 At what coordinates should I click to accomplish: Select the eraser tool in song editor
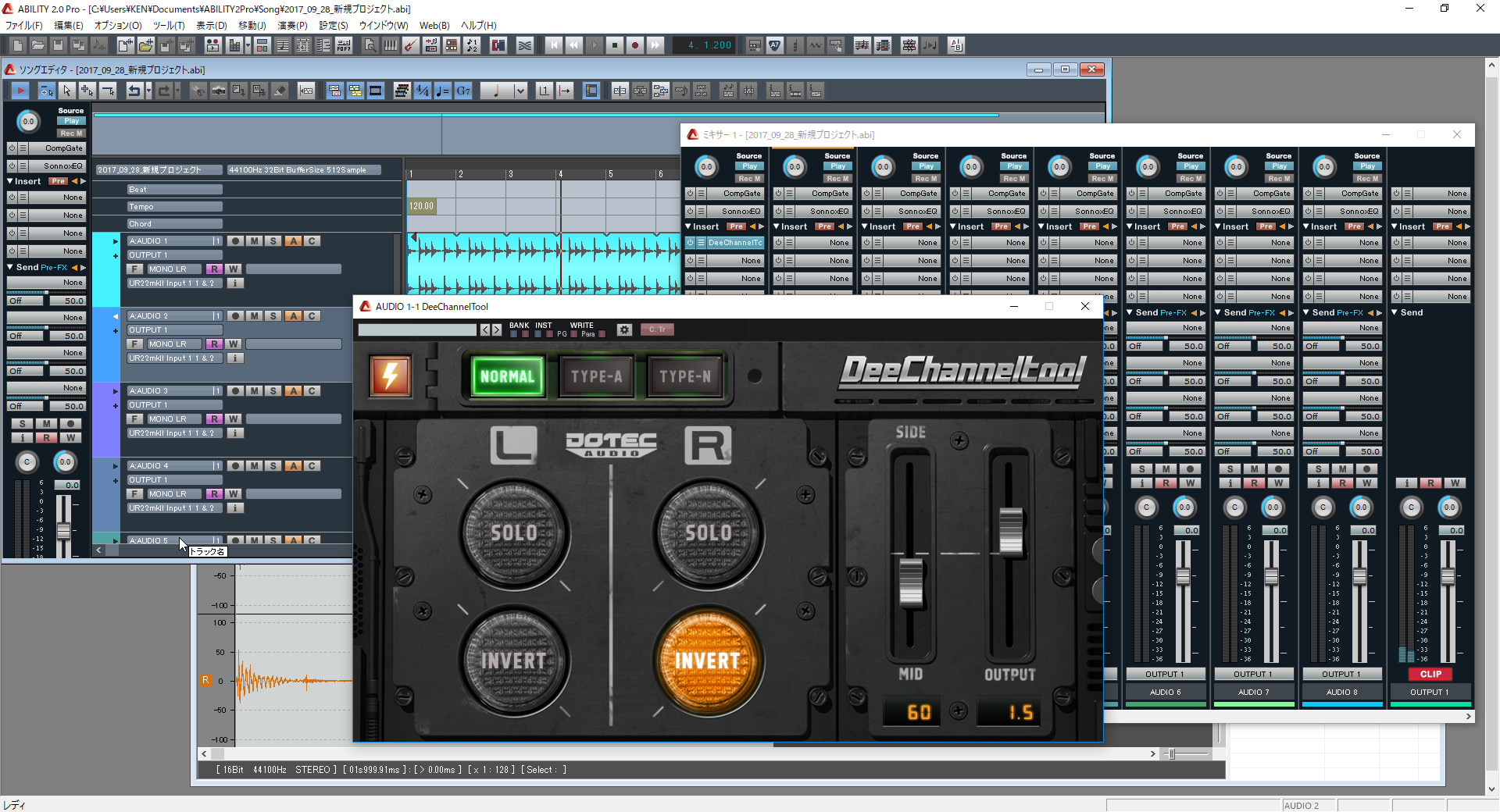[x=280, y=91]
